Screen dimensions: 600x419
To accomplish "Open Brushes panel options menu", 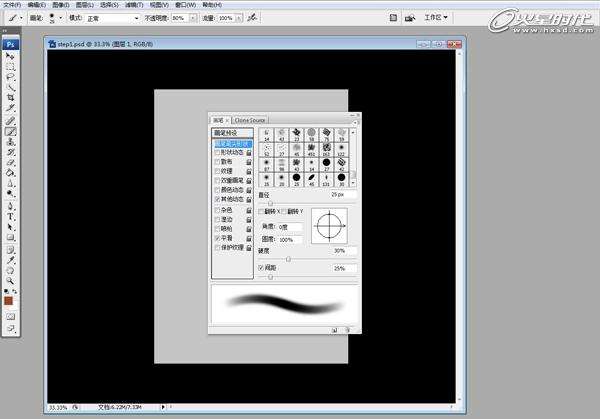I will click(x=355, y=122).
